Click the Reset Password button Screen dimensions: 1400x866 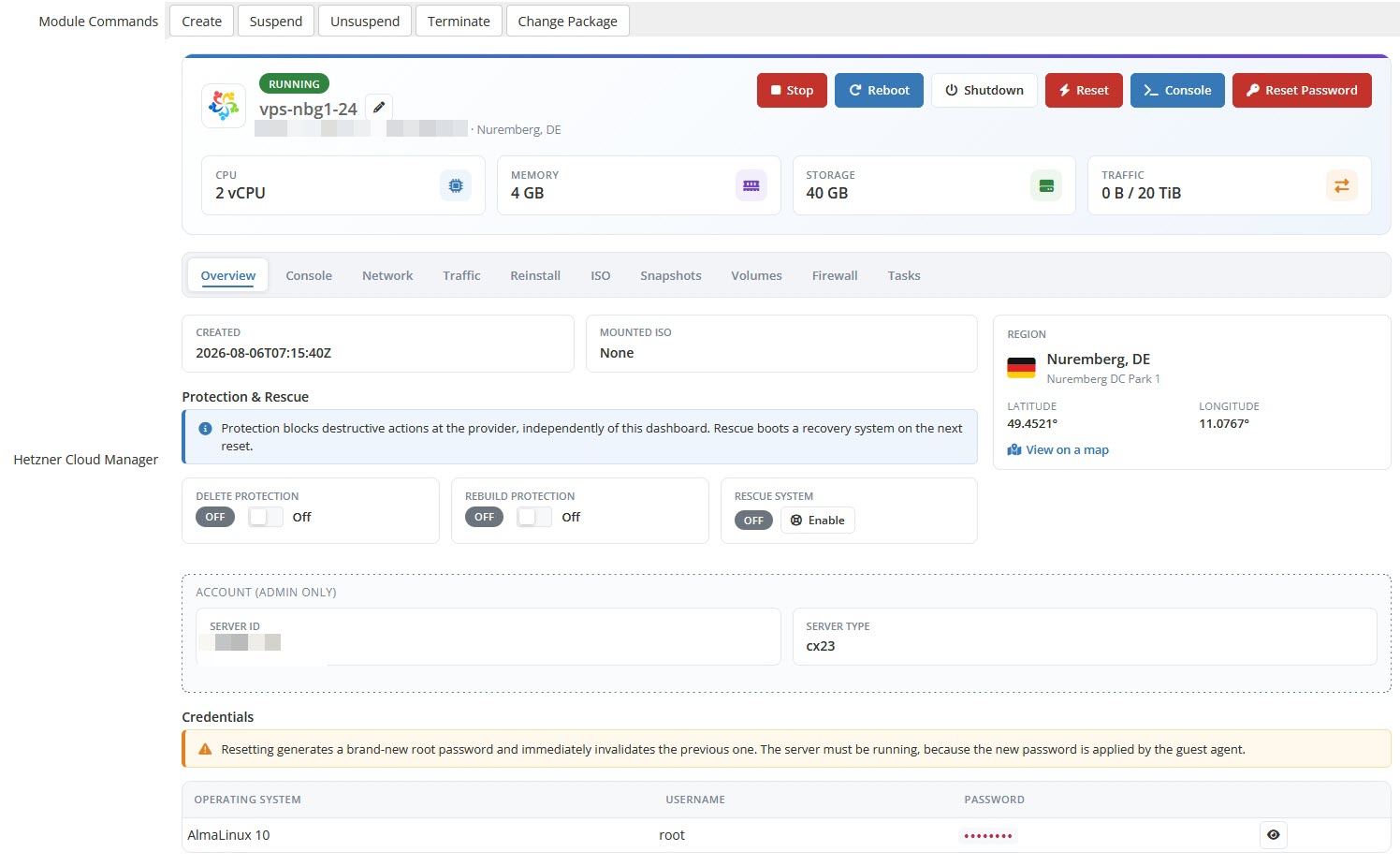[x=1302, y=90]
